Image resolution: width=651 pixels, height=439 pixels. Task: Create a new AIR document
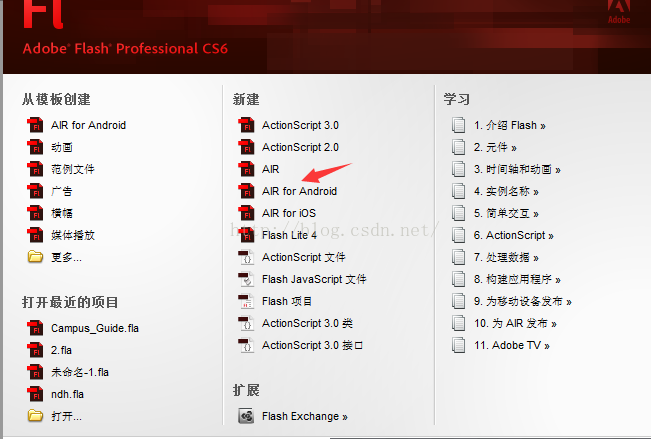[271, 169]
